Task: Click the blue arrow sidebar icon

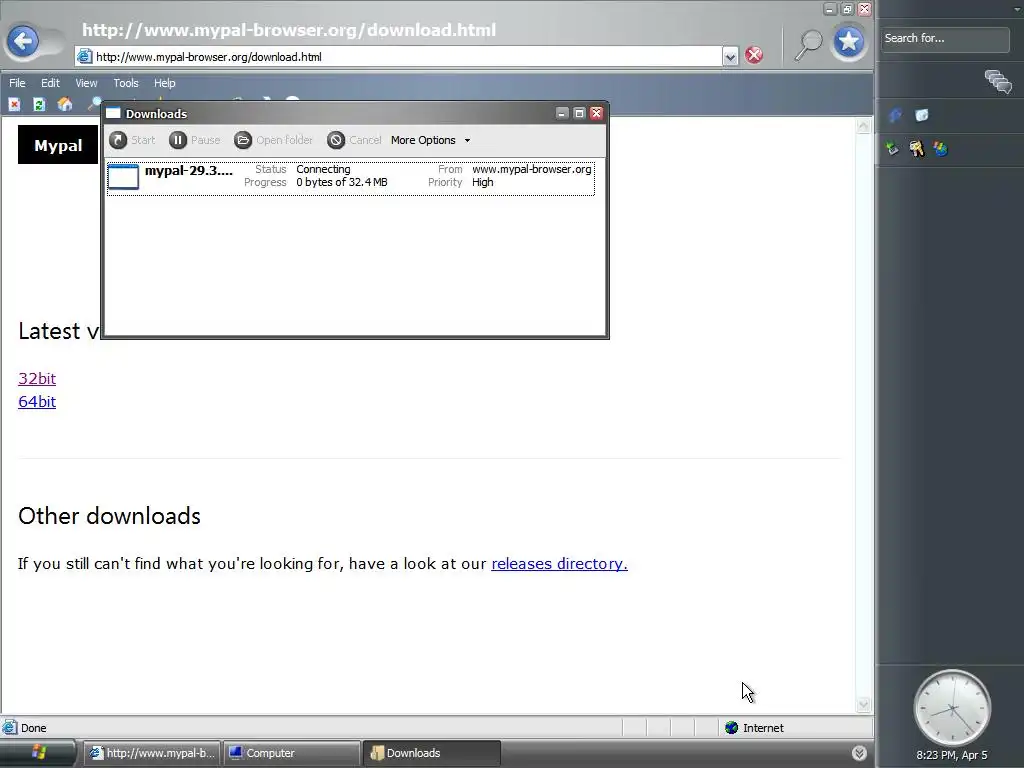Action: point(895,116)
